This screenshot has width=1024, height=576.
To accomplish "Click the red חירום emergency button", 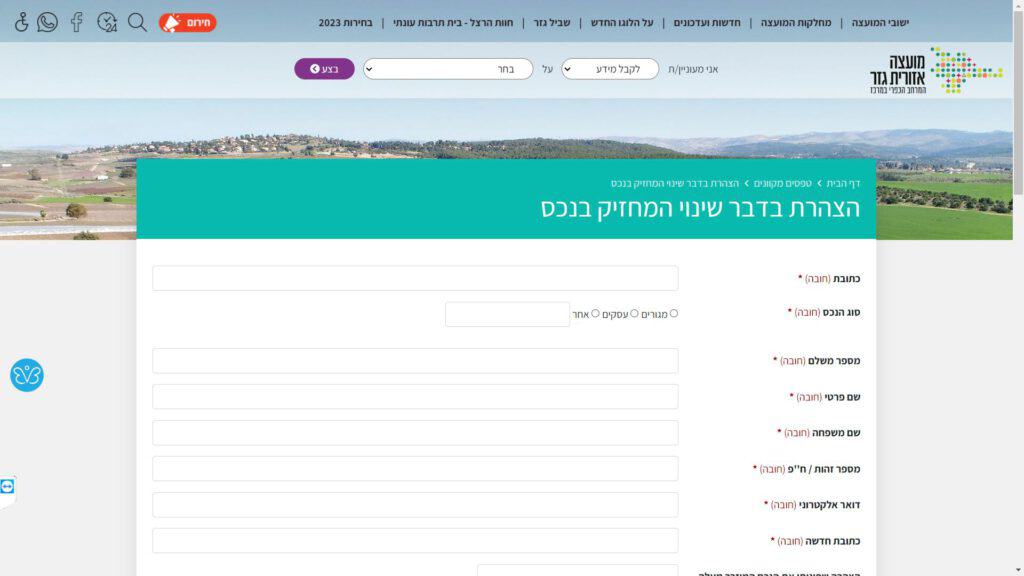I will 187,22.
